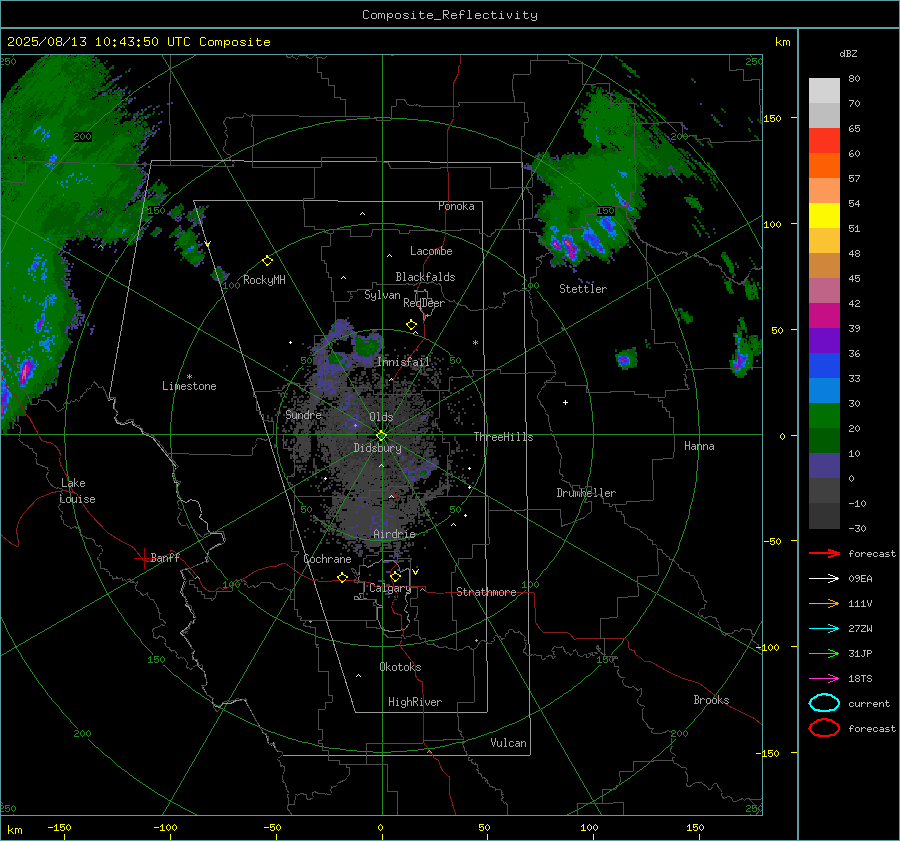The image size is (900, 841).
Task: Click the Innisfail label on map
Action: tap(403, 362)
